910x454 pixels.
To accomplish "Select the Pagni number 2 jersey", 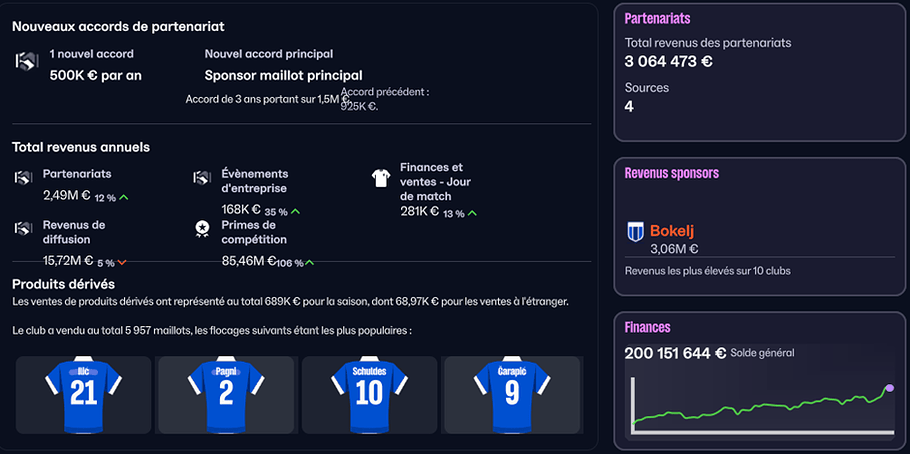I will pos(226,395).
